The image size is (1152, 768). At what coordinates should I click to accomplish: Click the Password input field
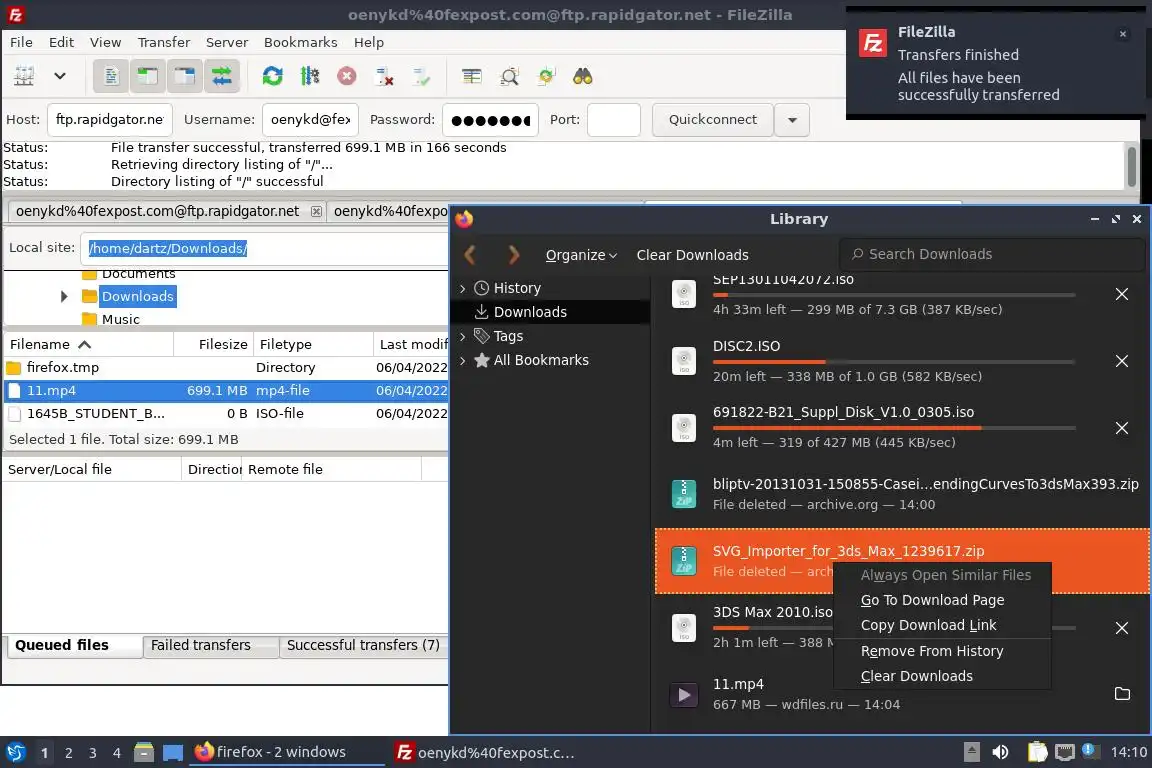coord(490,120)
